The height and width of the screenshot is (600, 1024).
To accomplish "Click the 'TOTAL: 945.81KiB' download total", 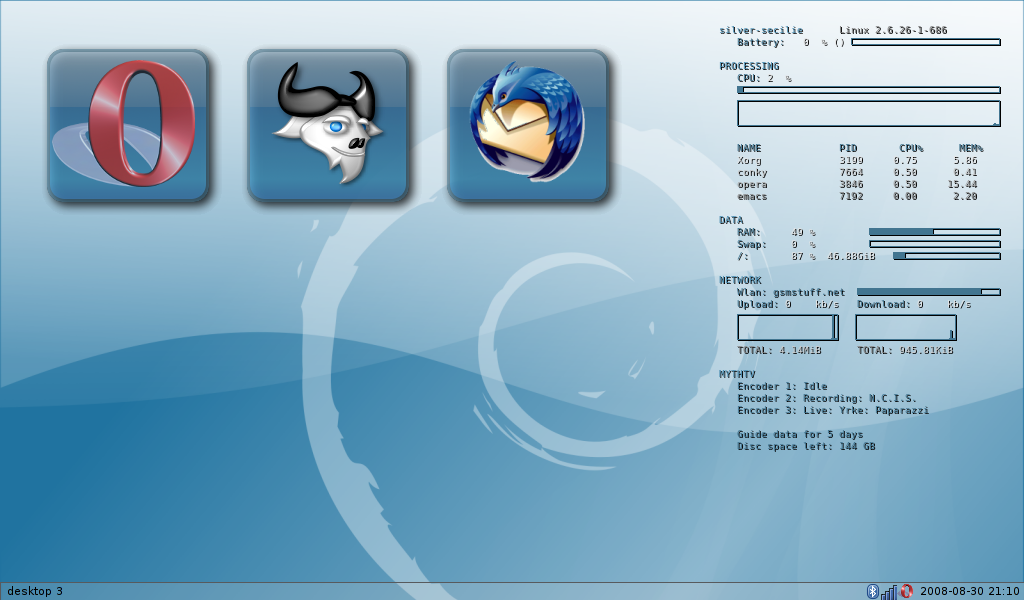I will click(x=905, y=351).
